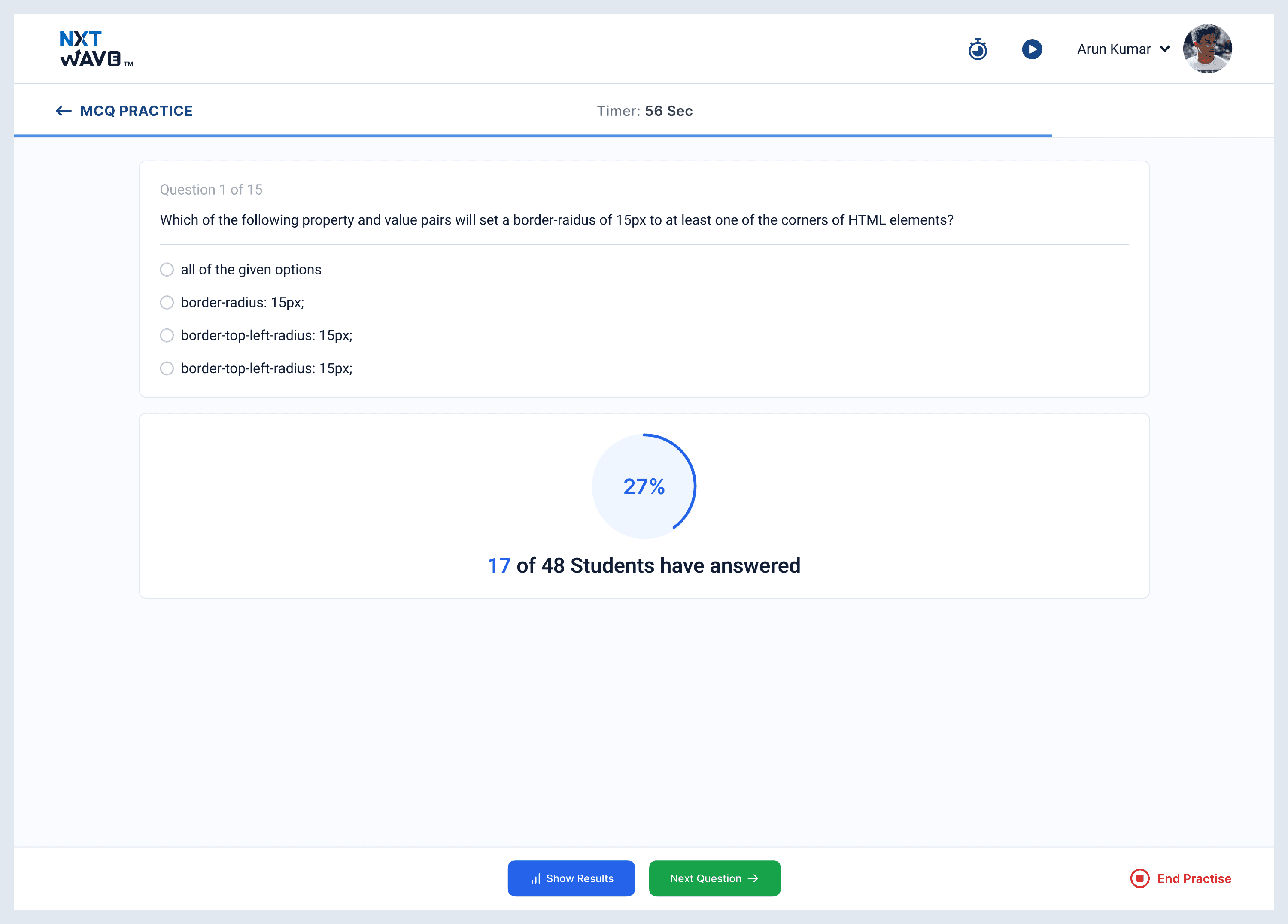This screenshot has width=1288, height=924.
Task: Click the back arrow beside MCQ Practice
Action: point(63,111)
